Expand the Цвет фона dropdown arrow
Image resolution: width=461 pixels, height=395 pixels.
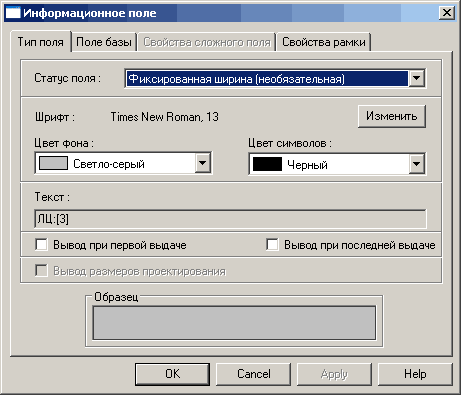203,163
